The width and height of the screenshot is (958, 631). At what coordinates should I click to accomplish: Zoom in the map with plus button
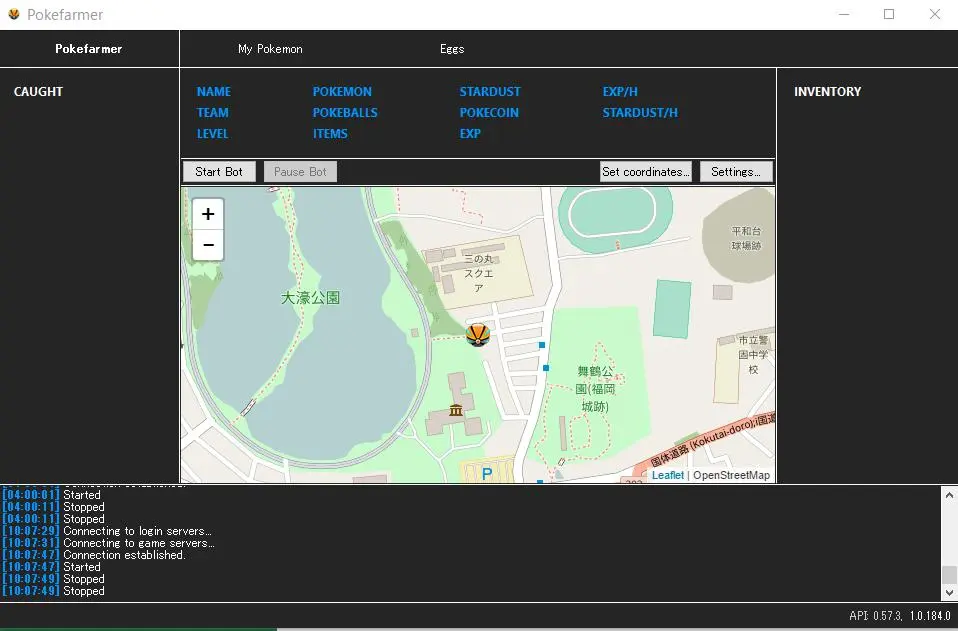208,214
